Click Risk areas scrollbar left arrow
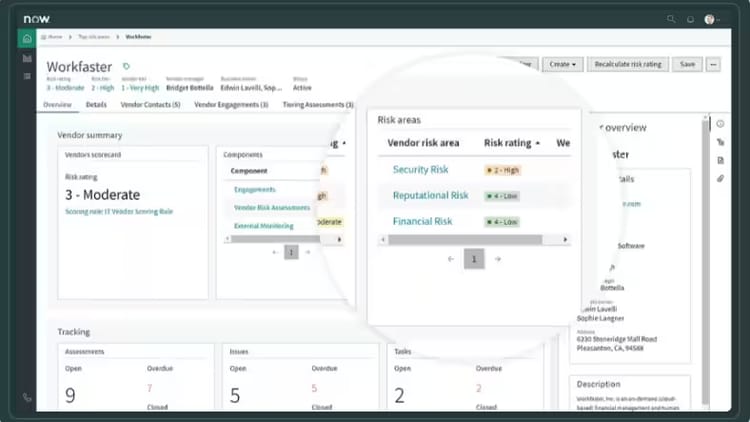The width and height of the screenshot is (750, 422). 383,239
